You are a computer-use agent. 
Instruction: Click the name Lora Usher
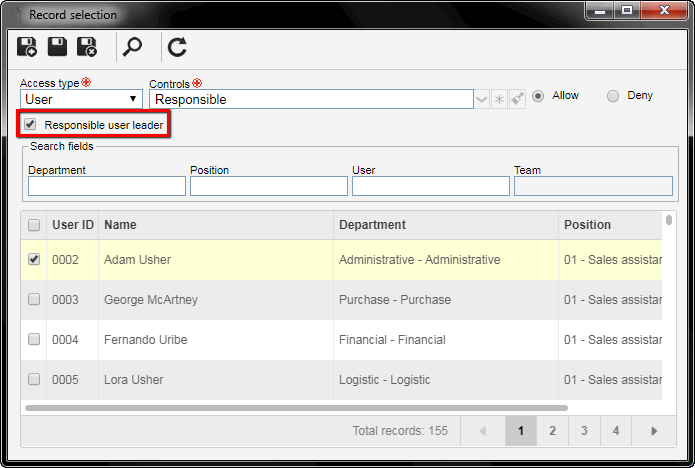point(133,380)
